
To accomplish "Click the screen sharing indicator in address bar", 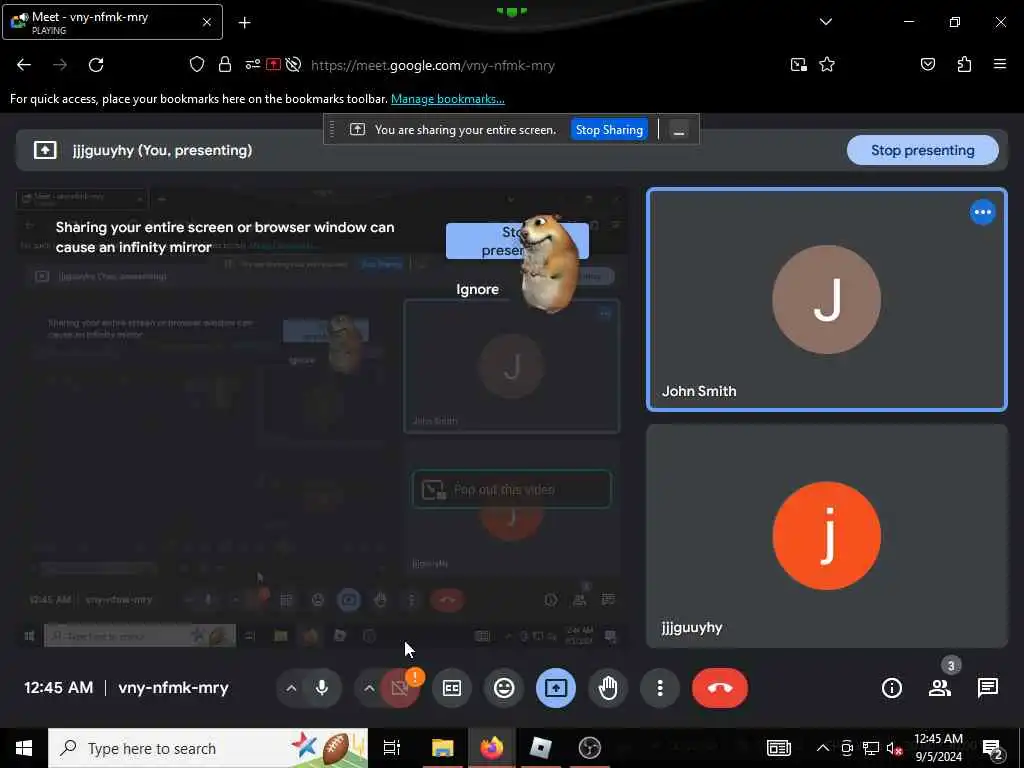I will (274, 65).
